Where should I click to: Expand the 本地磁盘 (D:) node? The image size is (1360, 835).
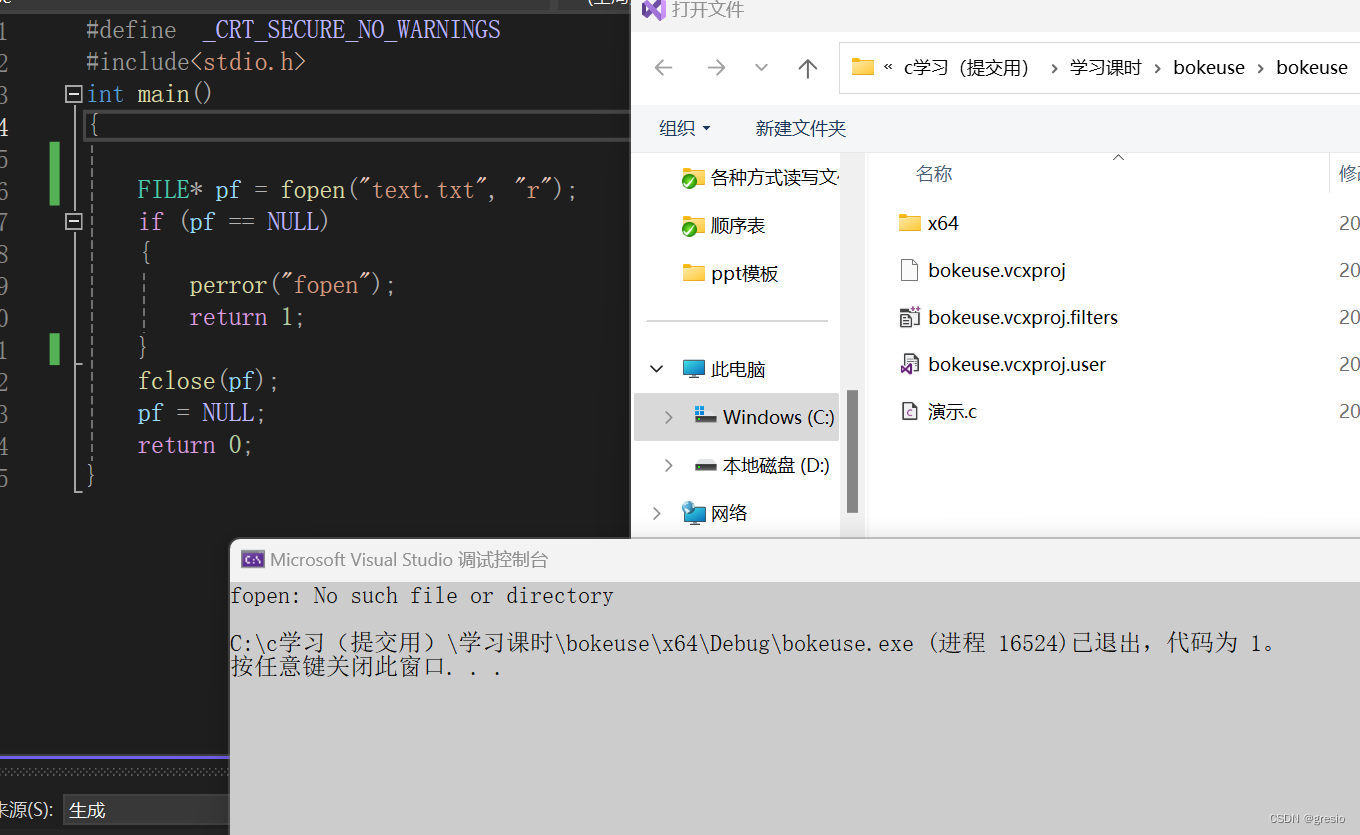[x=668, y=465]
